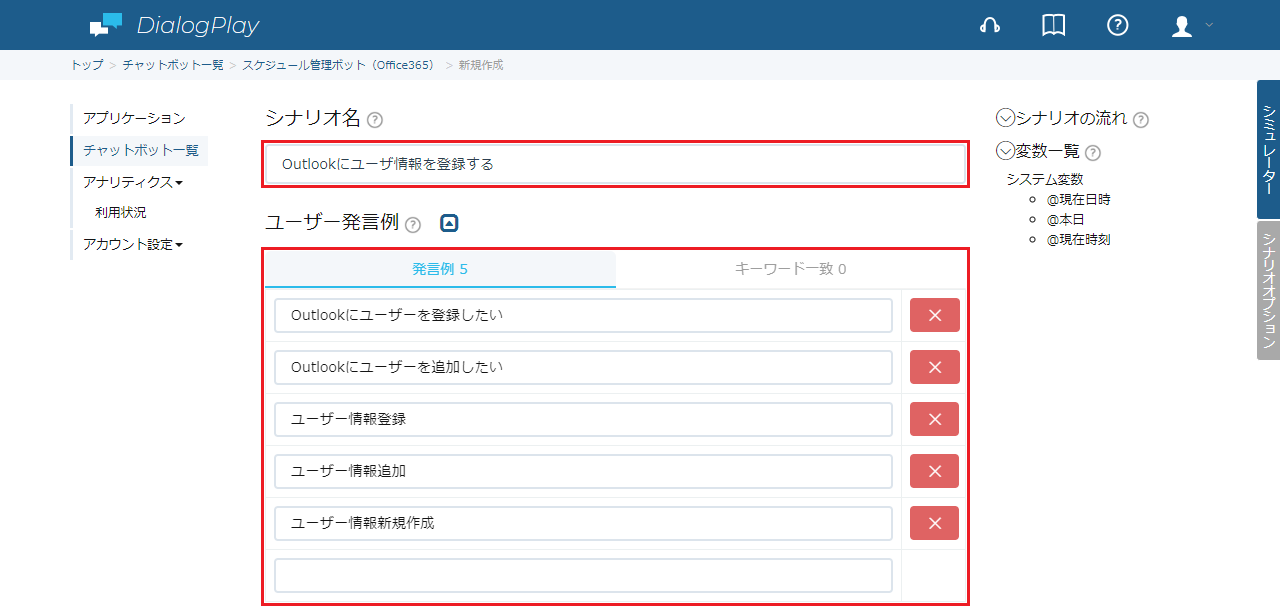Click the @現在時刻 system variable
This screenshot has width=1280, height=615.
coord(1078,240)
